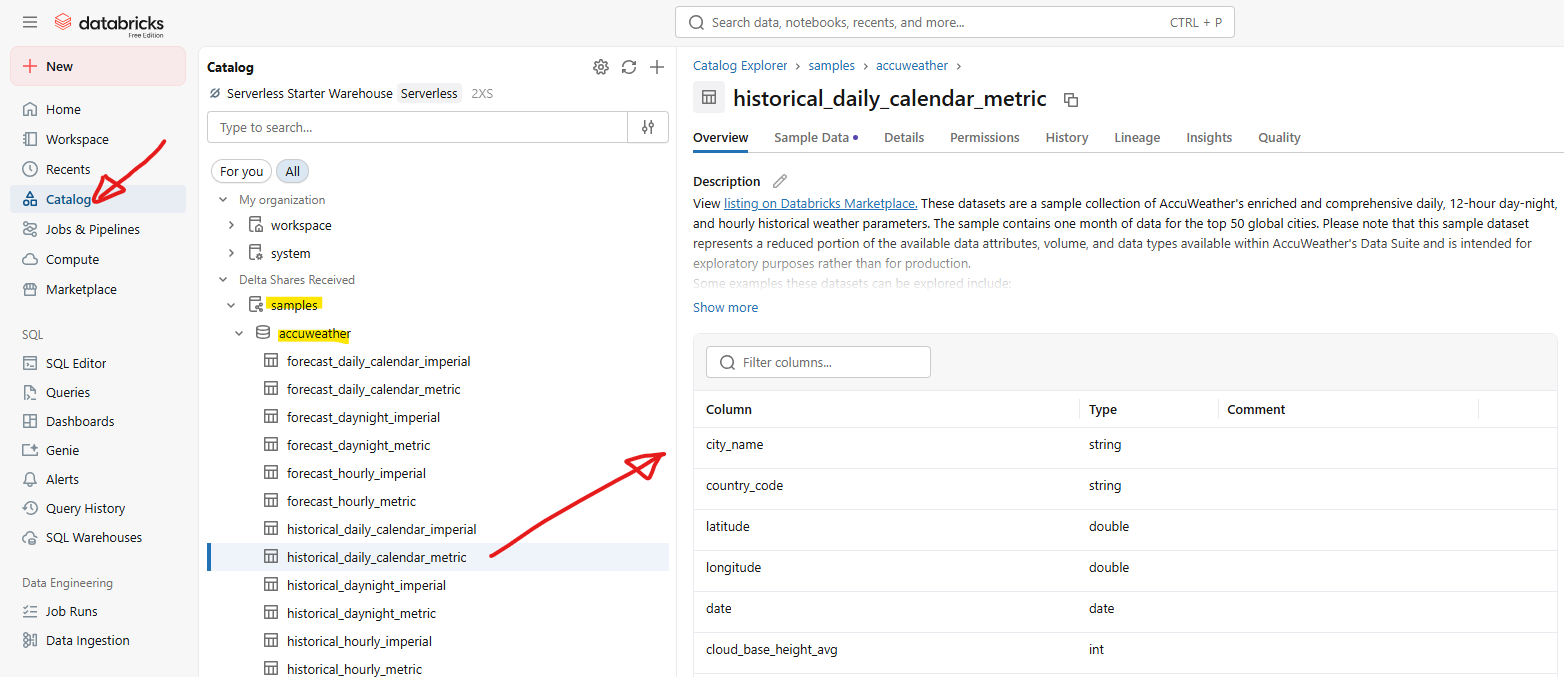This screenshot has width=1564, height=677.
Task: Click the 'listing on Databricks Marketplace' link
Action: click(x=820, y=203)
